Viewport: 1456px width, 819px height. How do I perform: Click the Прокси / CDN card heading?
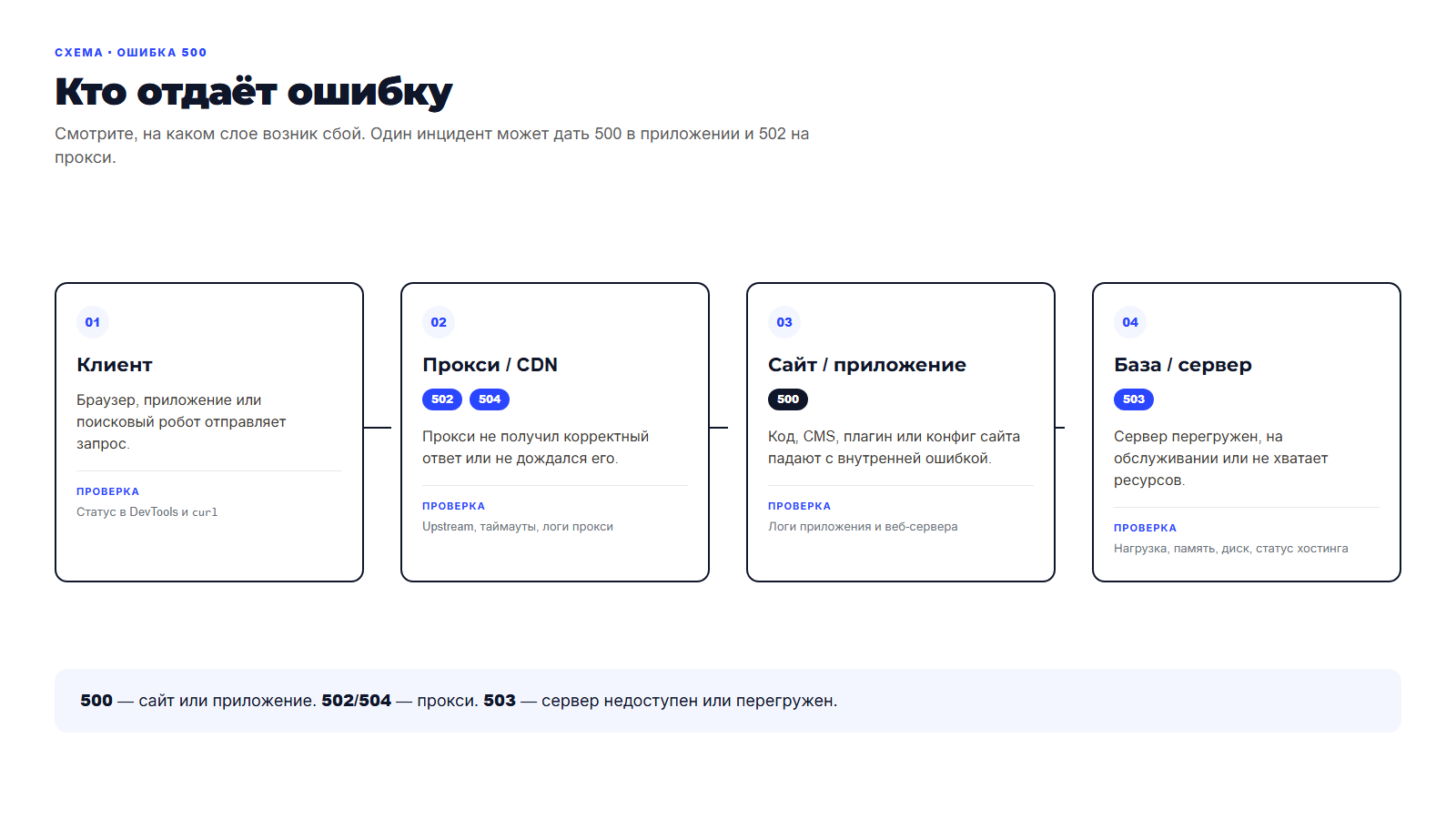(x=490, y=365)
